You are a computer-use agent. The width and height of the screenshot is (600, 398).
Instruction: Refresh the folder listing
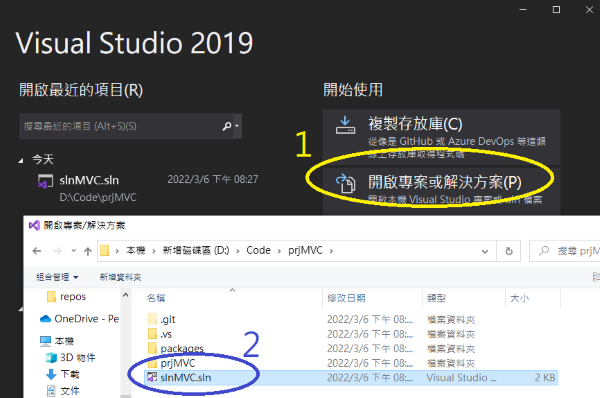coord(509,251)
